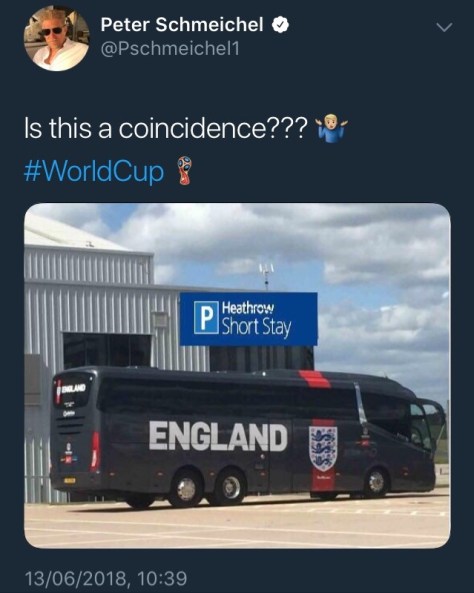The width and height of the screenshot is (474, 593).
Task: Click the Three Lions crest on the bus
Action: (323, 449)
